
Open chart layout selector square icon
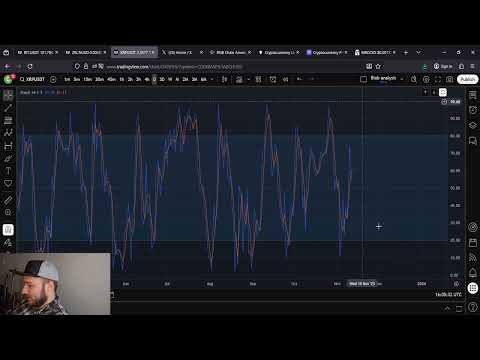364,79
